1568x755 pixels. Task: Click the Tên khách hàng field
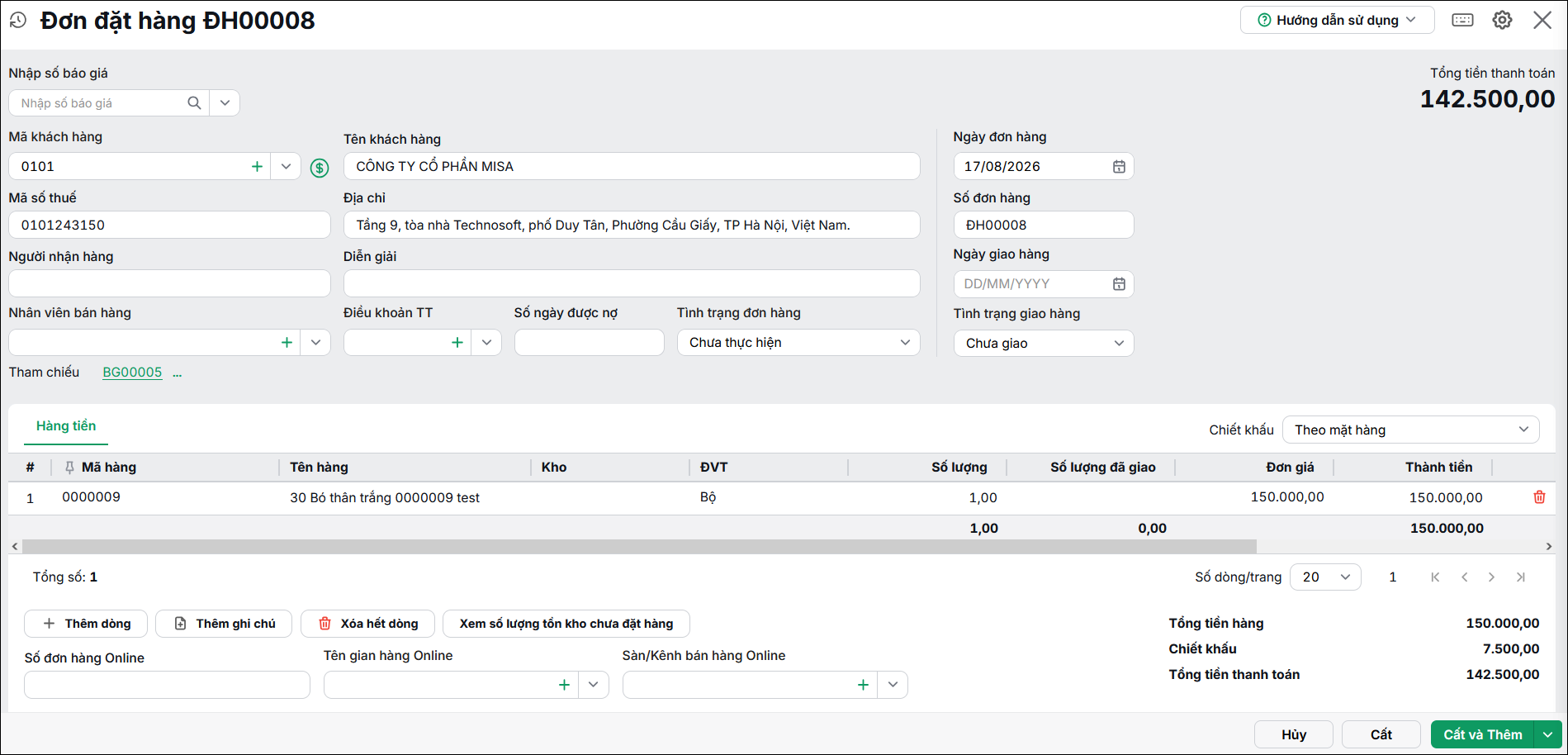(x=632, y=166)
